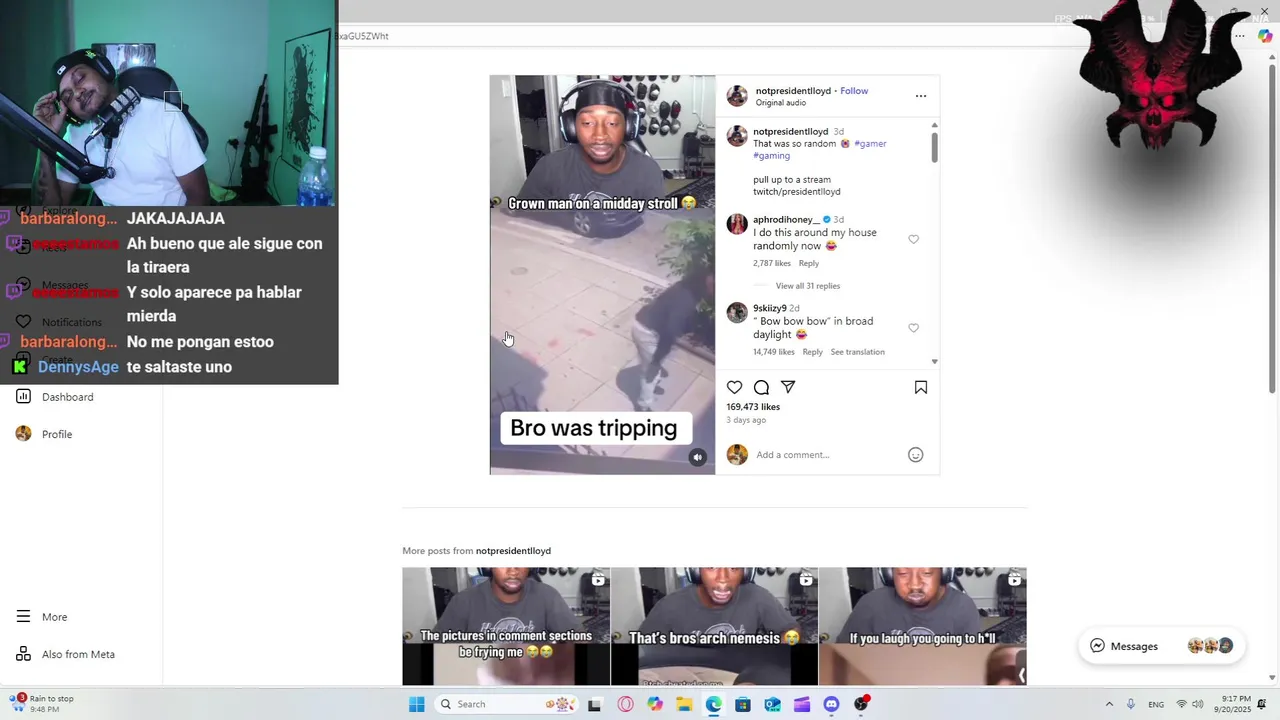
Task: Open Also from Meta menu
Action: click(66, 654)
